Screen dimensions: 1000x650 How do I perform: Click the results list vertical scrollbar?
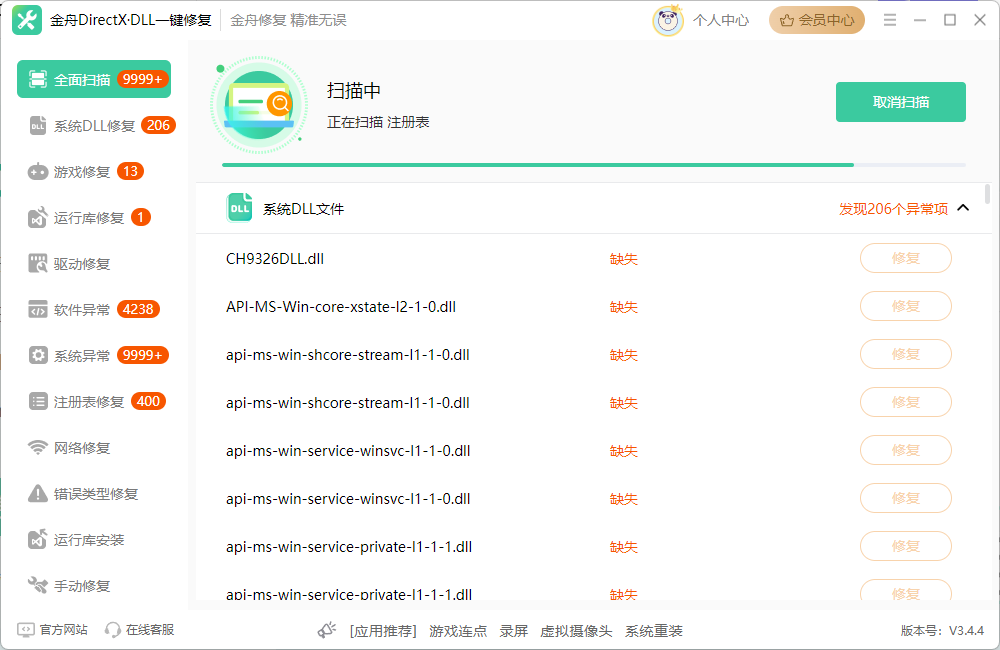coord(987,194)
